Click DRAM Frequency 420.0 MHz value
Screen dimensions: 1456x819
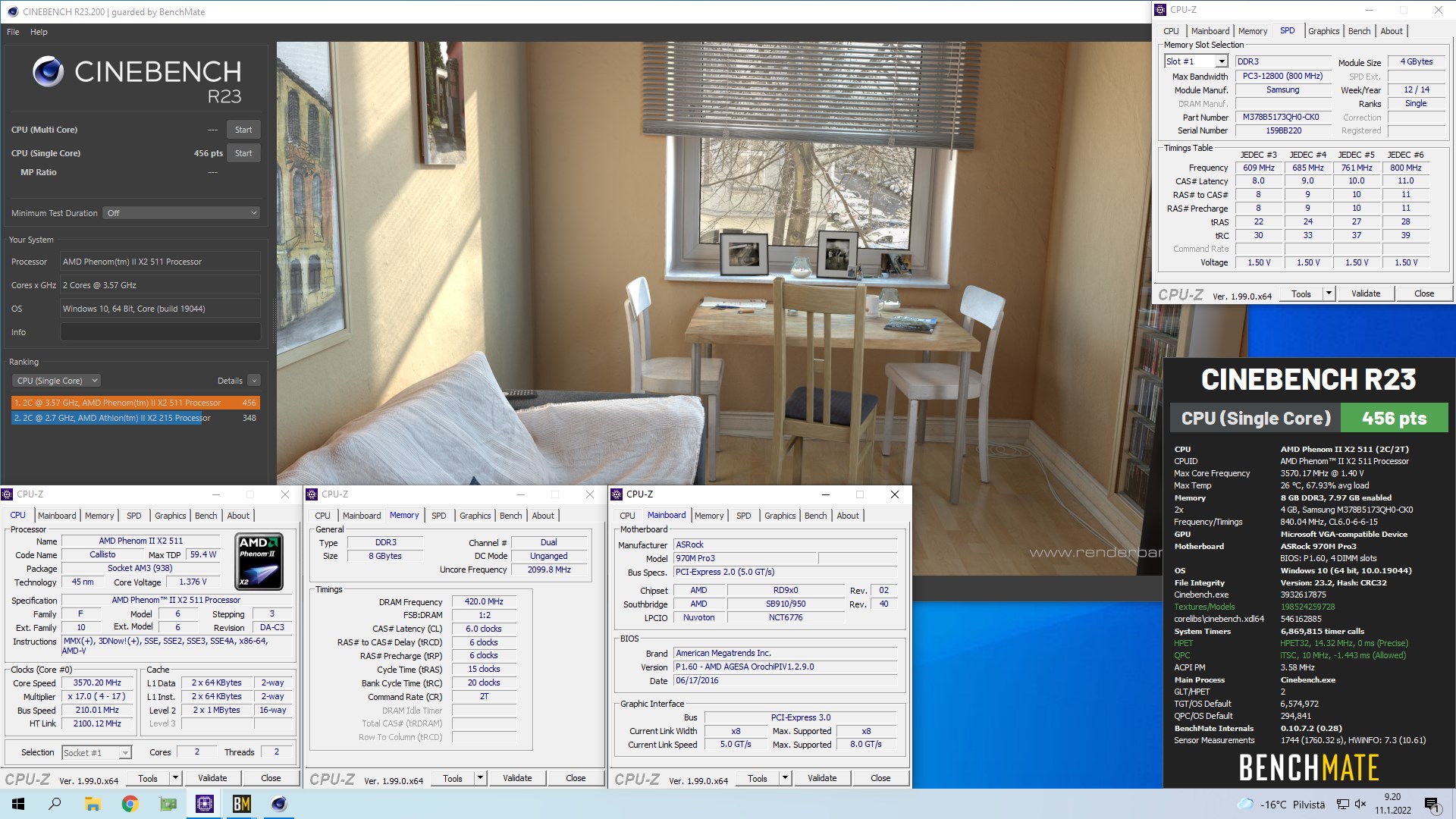[484, 601]
